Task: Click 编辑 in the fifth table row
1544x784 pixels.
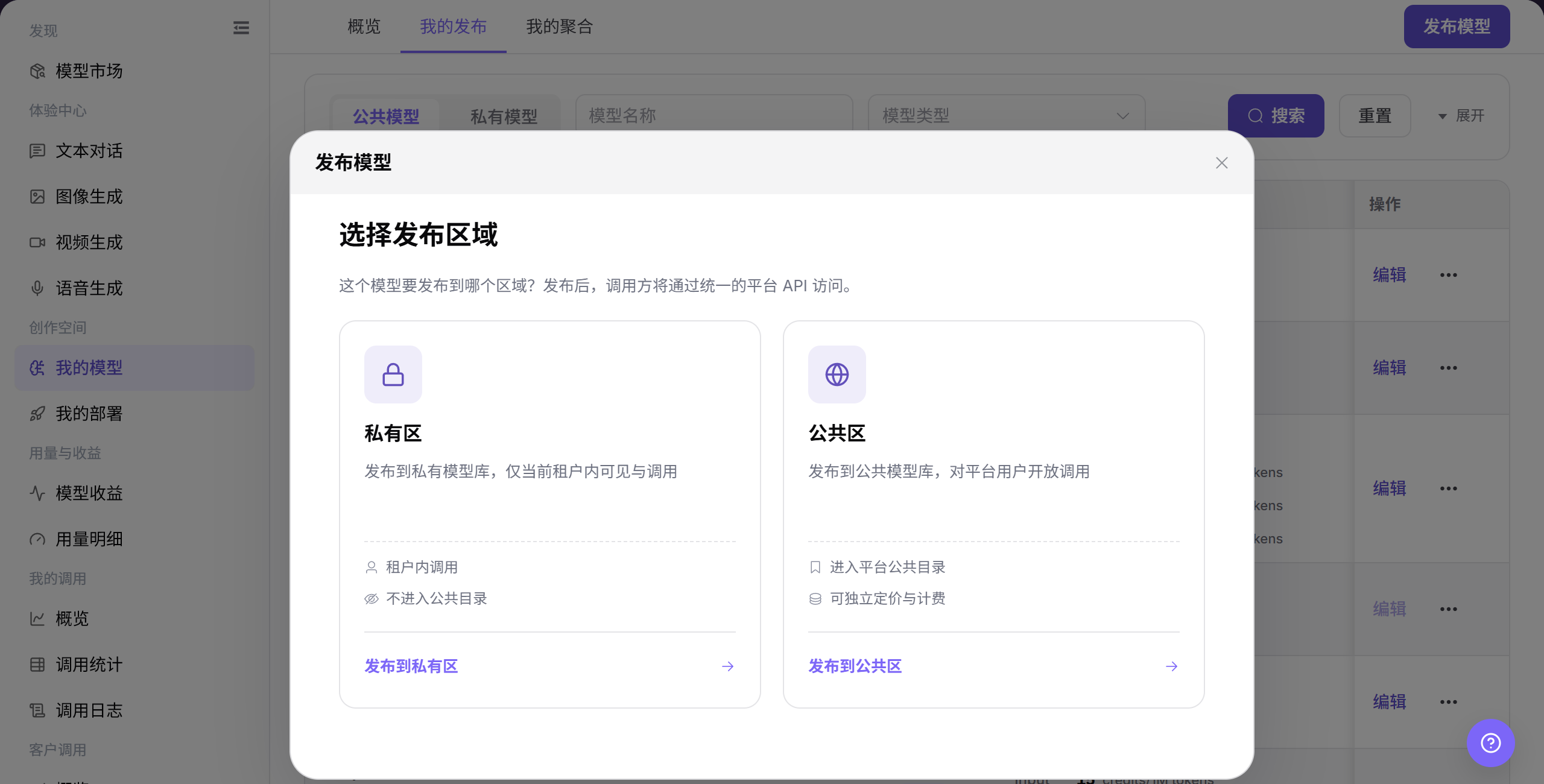Action: [1390, 702]
